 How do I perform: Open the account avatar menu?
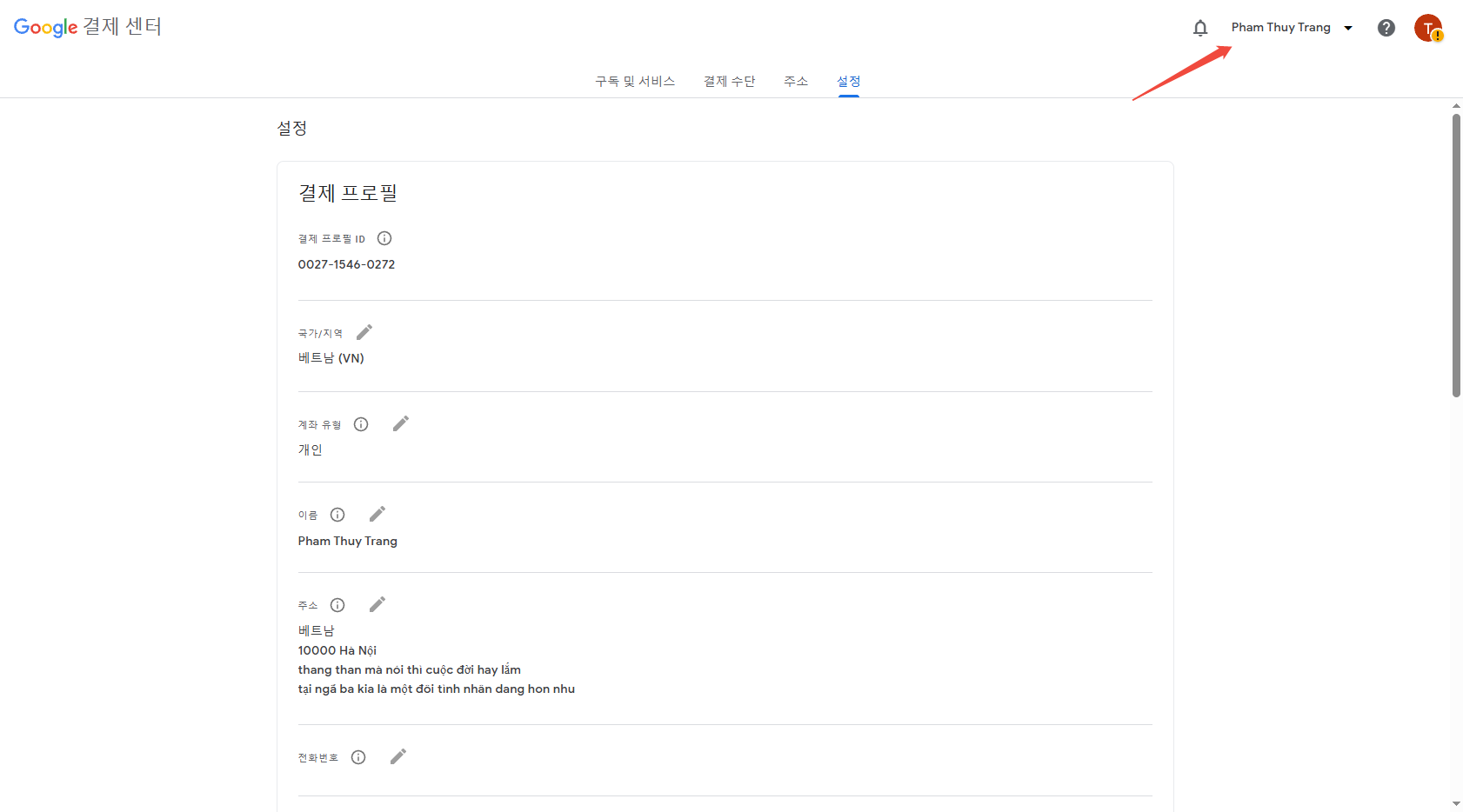click(x=1428, y=28)
